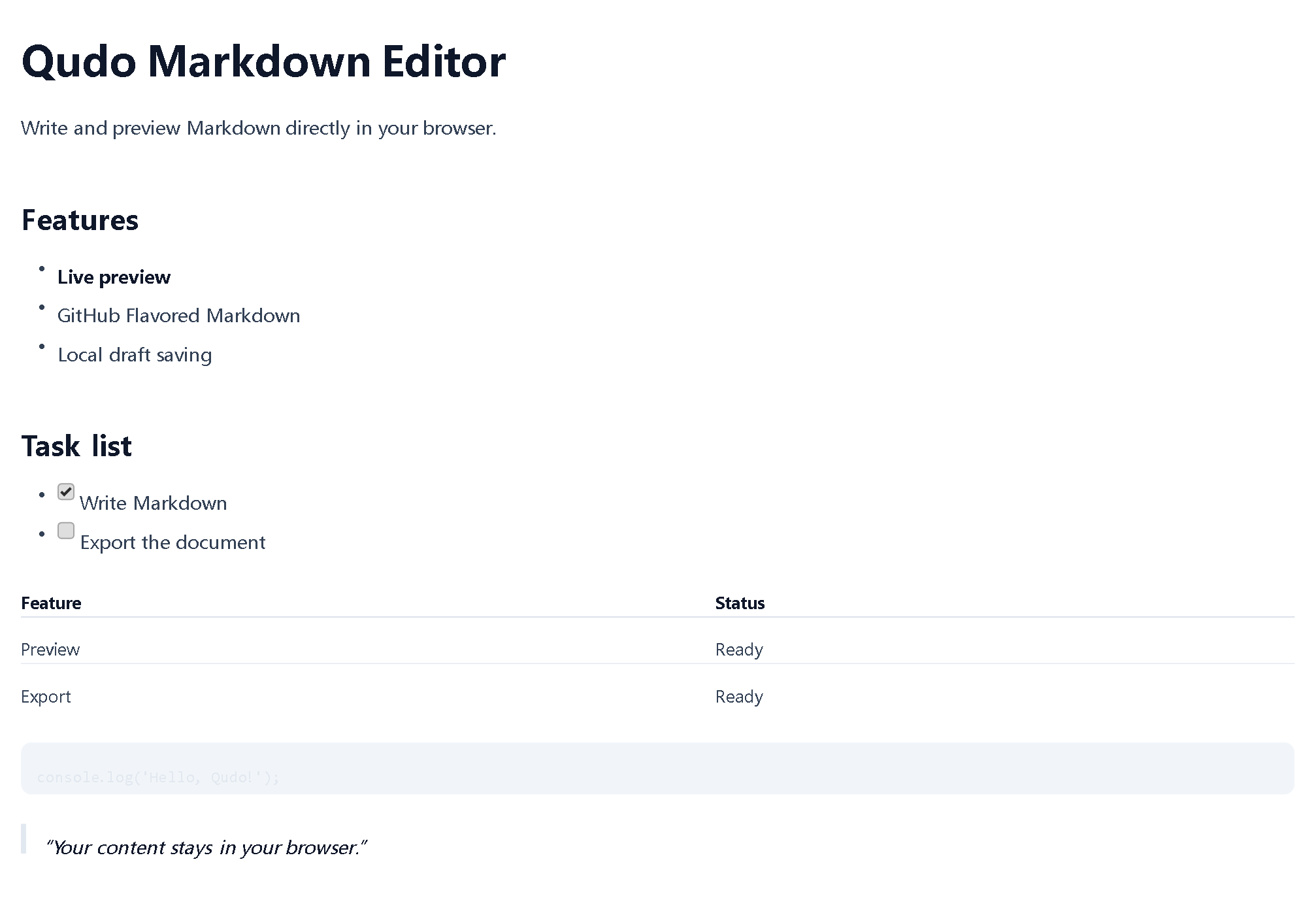Select the Export table cell
The height and width of the screenshot is (898, 1316).
46,697
